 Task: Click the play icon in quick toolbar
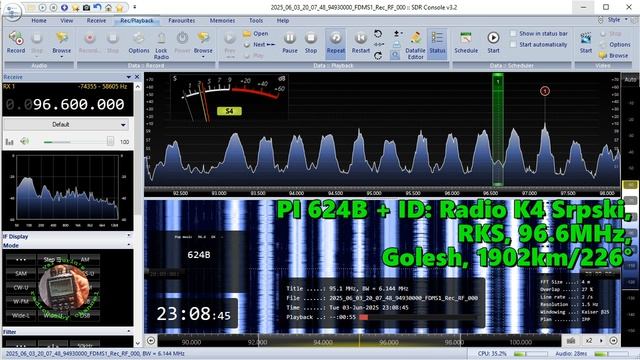(x=42, y=8)
